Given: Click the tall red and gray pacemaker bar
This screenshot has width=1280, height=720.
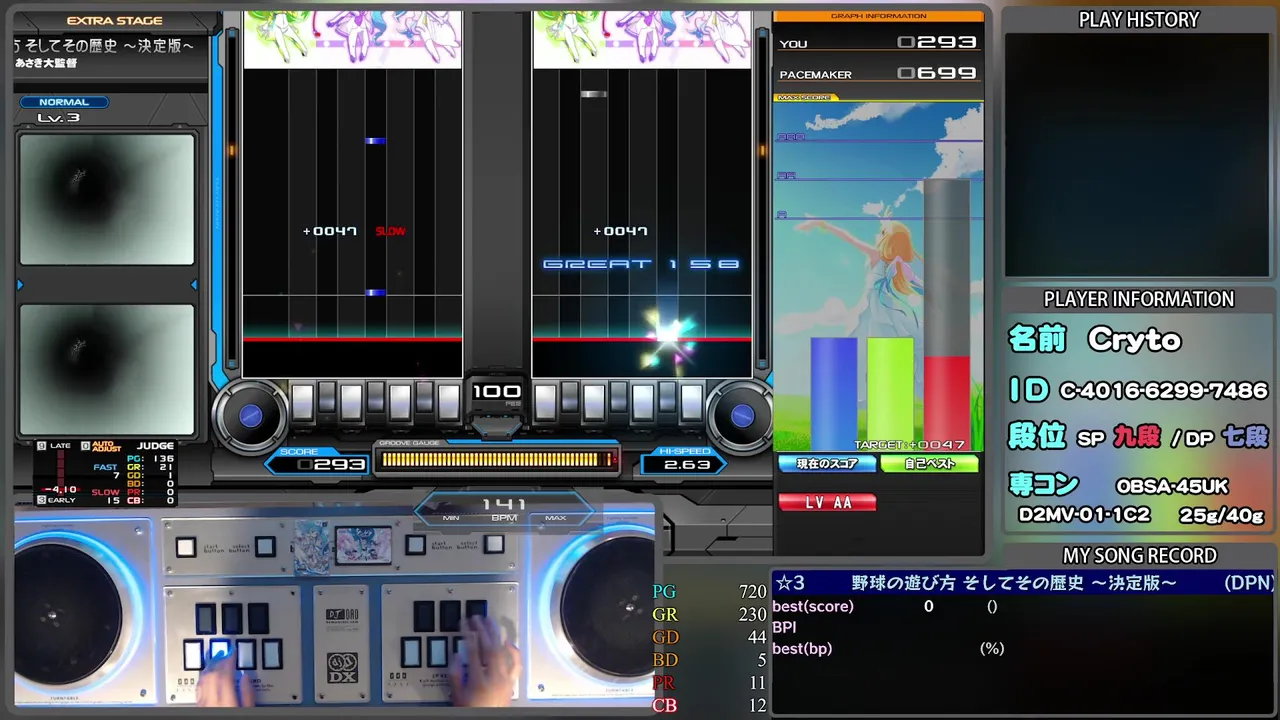Looking at the screenshot, I should click(946, 315).
